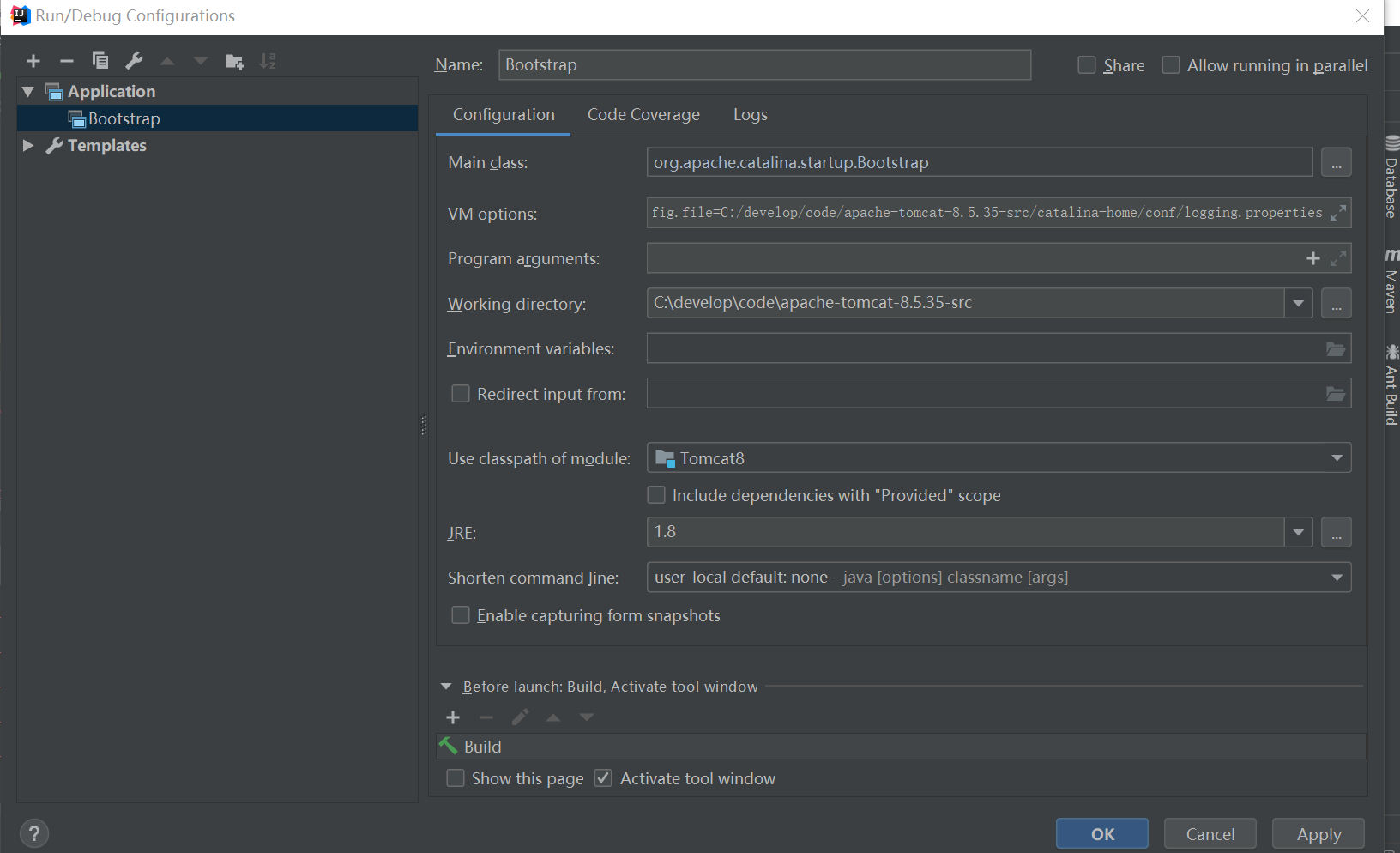1400x853 pixels.
Task: Click the Move into new folder icon
Action: 234,61
